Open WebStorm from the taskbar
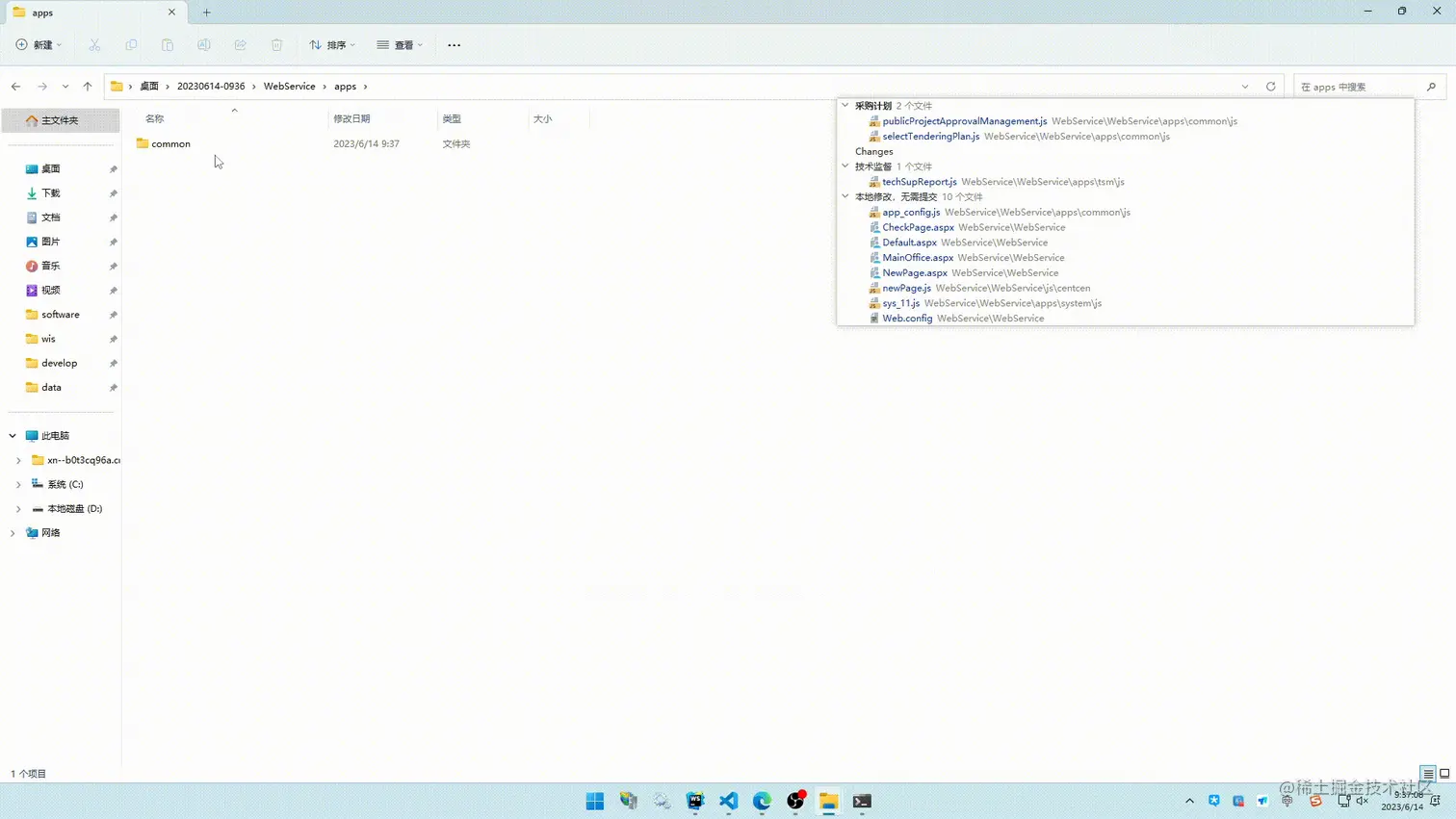Image resolution: width=1456 pixels, height=819 pixels. click(x=694, y=801)
